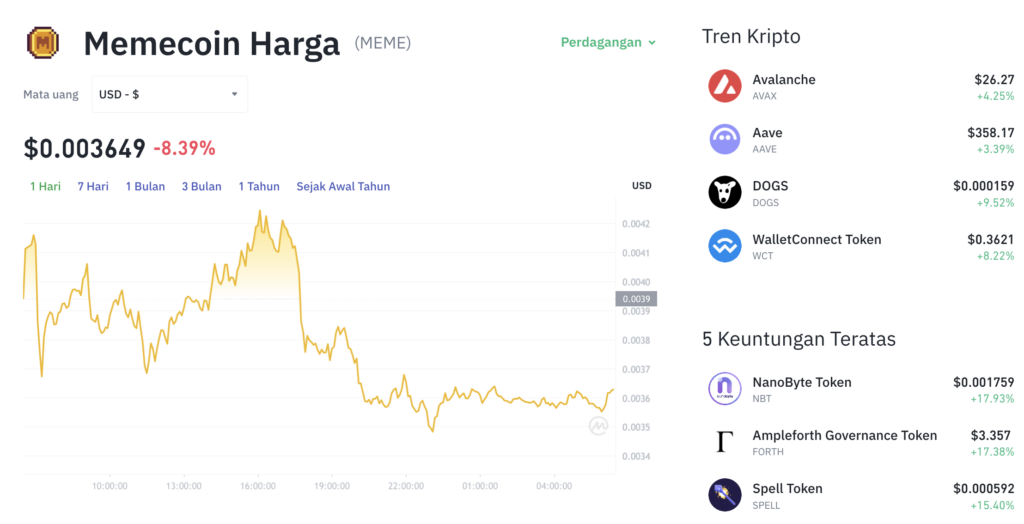Screen dimensions: 1024x524
Task: Click the 0.0039 price marker on chart axis
Action: (637, 299)
